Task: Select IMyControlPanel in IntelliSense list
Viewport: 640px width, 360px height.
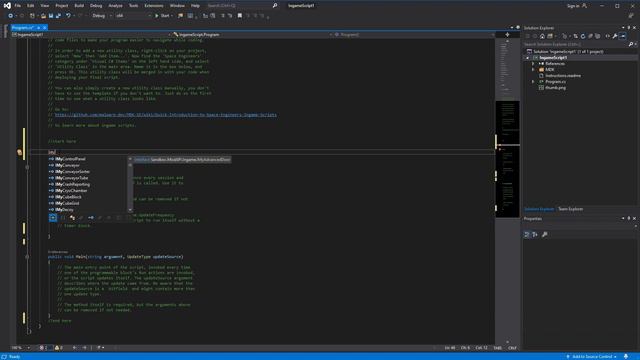Action: pos(70,159)
